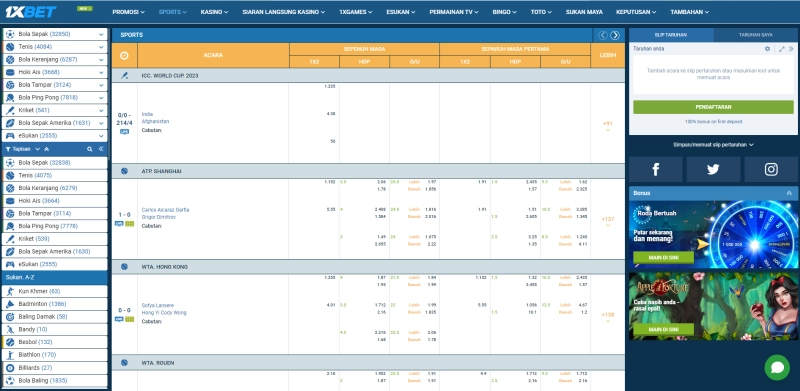Open the Esukan menu
The height and width of the screenshot is (391, 800).
[x=401, y=12]
